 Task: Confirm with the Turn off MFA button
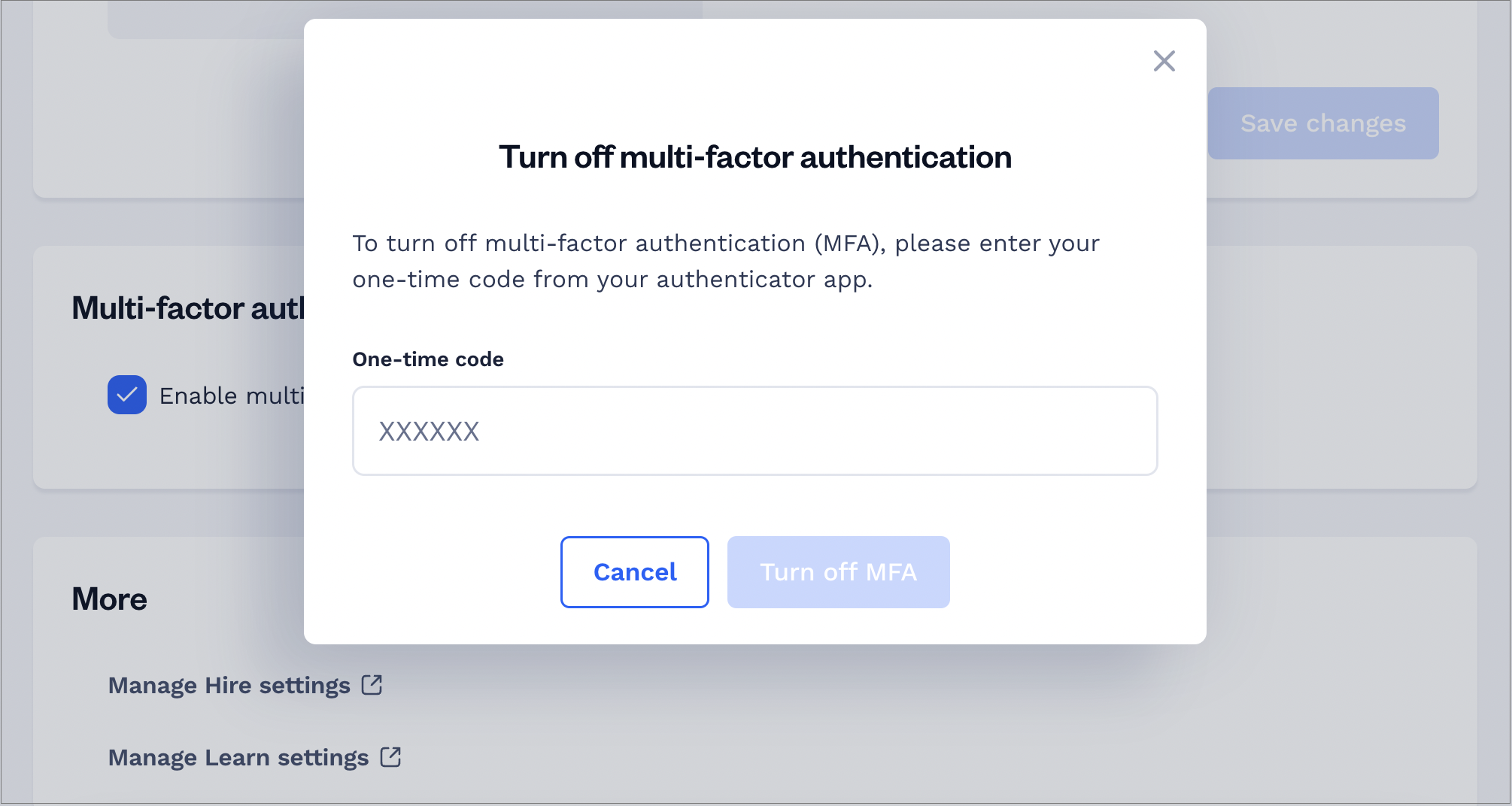tap(838, 572)
